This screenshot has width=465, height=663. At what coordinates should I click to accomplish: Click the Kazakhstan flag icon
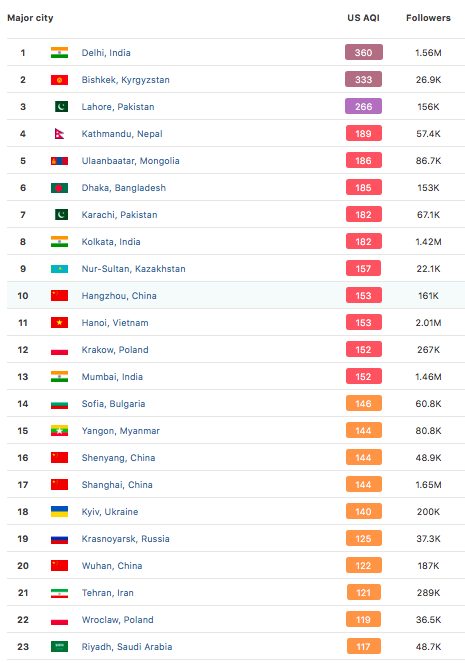[x=59, y=269]
